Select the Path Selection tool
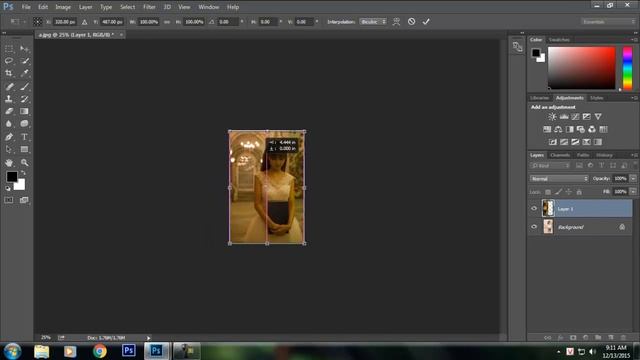 (9, 149)
